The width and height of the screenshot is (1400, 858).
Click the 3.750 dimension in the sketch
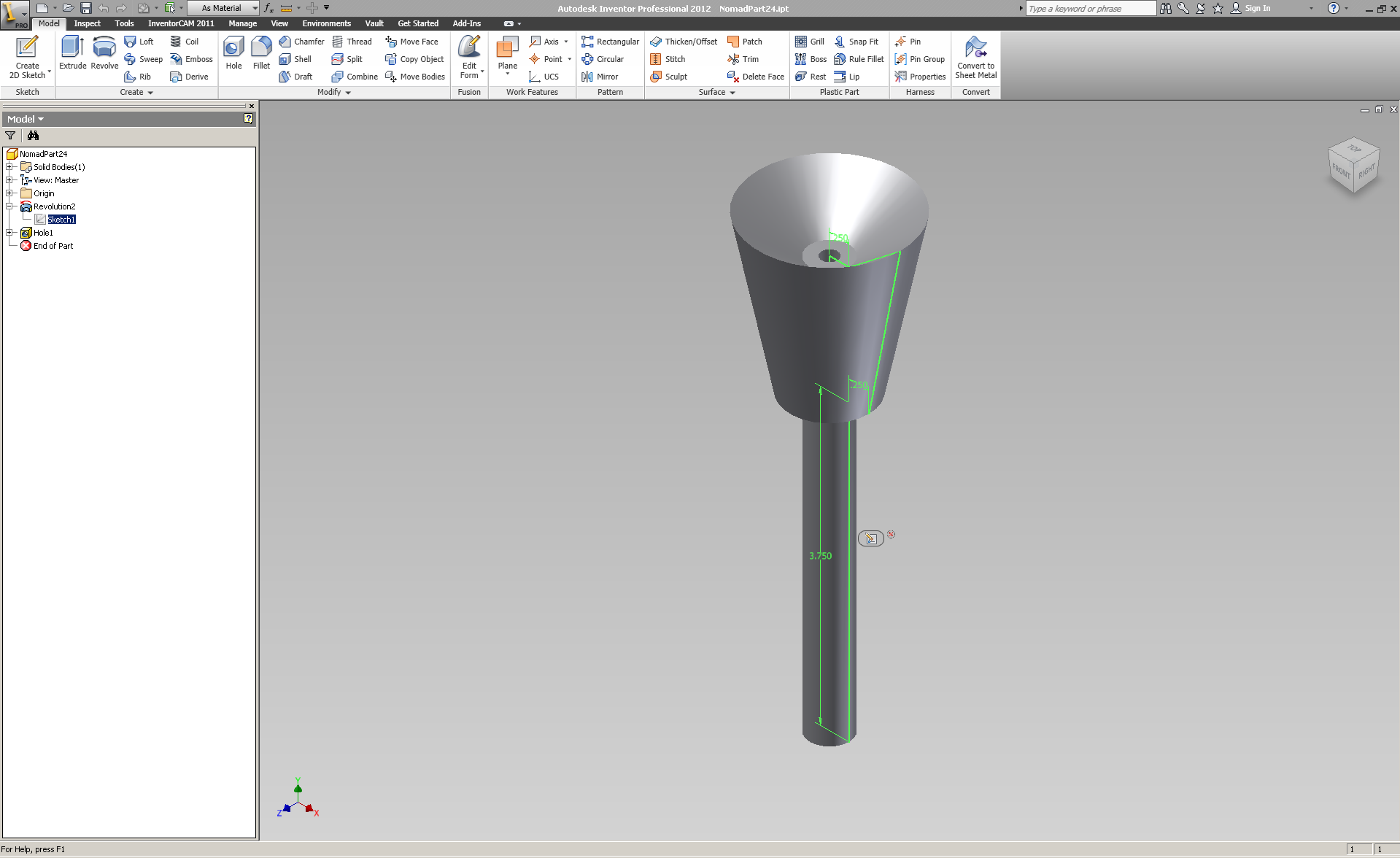point(820,556)
